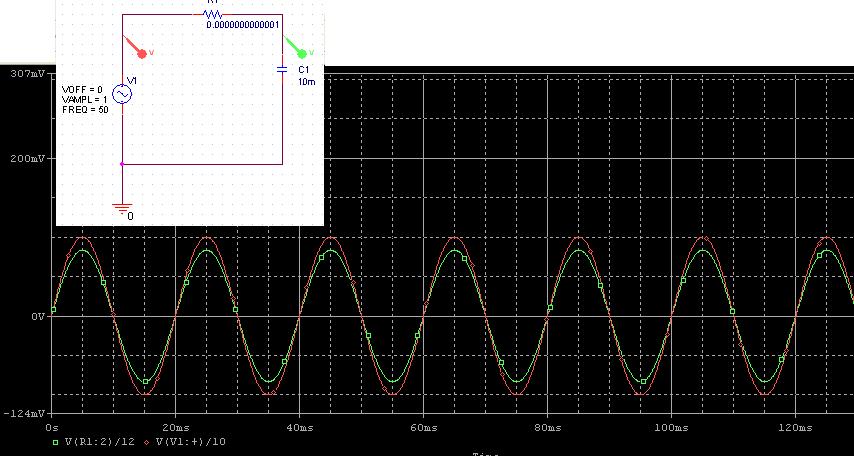
Task: Click the 120ms time axis label
Action: pyautogui.click(x=795, y=428)
